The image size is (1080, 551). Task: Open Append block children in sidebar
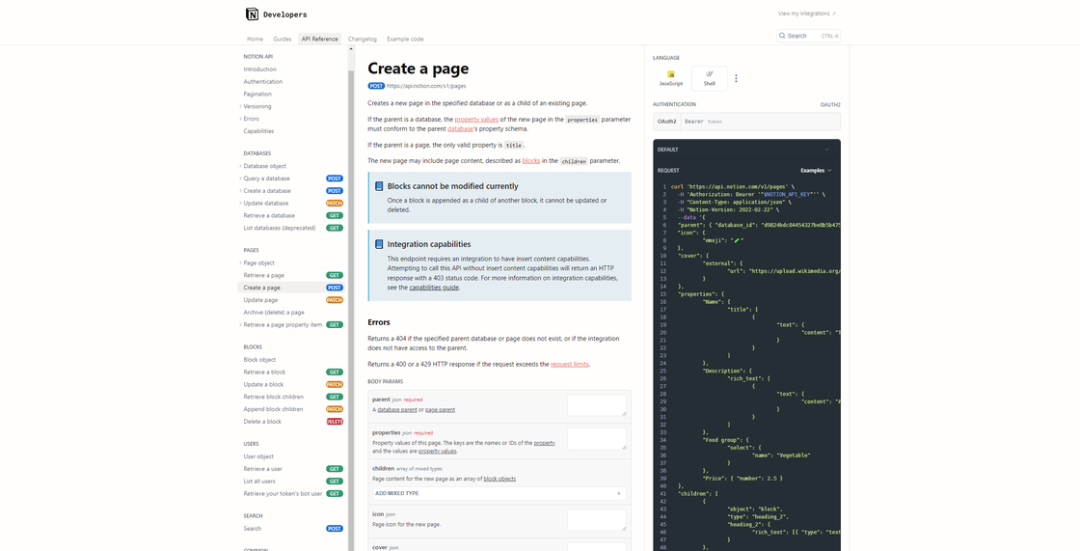273,409
